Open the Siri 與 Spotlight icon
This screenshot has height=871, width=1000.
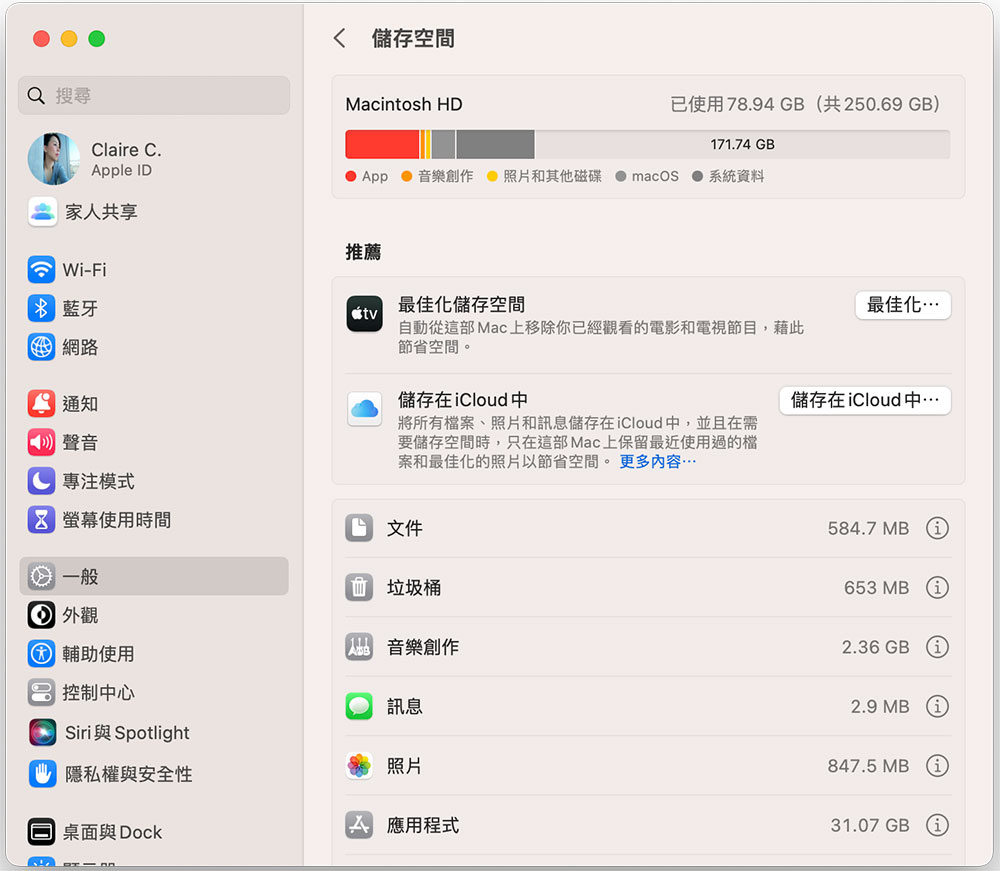pos(43,733)
